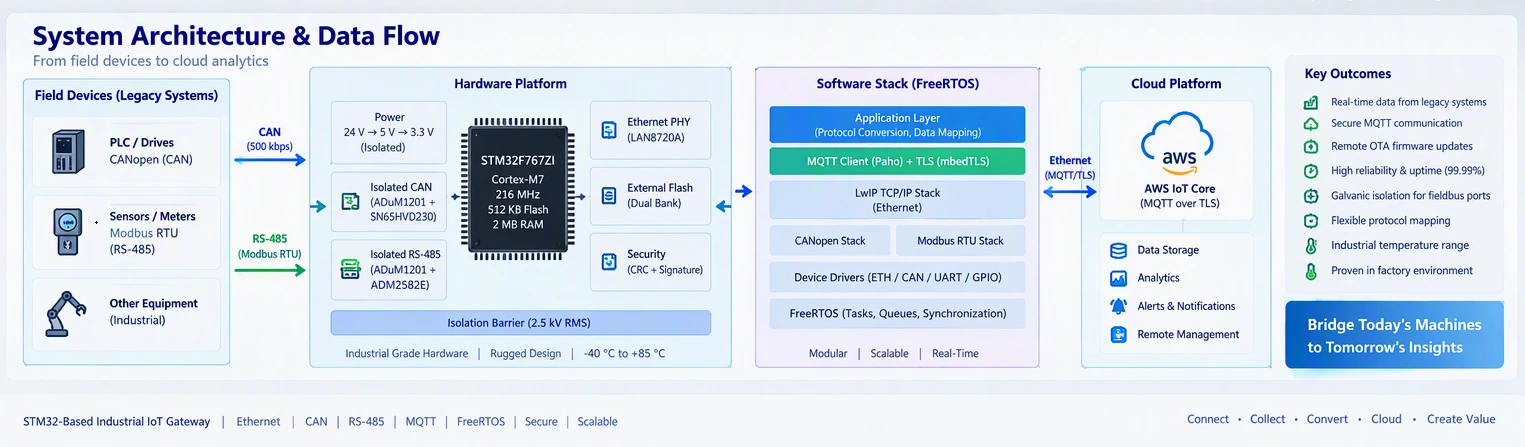Click the Proven in factory environment icon
Screen dimensions: 1525x447
coord(1311,271)
